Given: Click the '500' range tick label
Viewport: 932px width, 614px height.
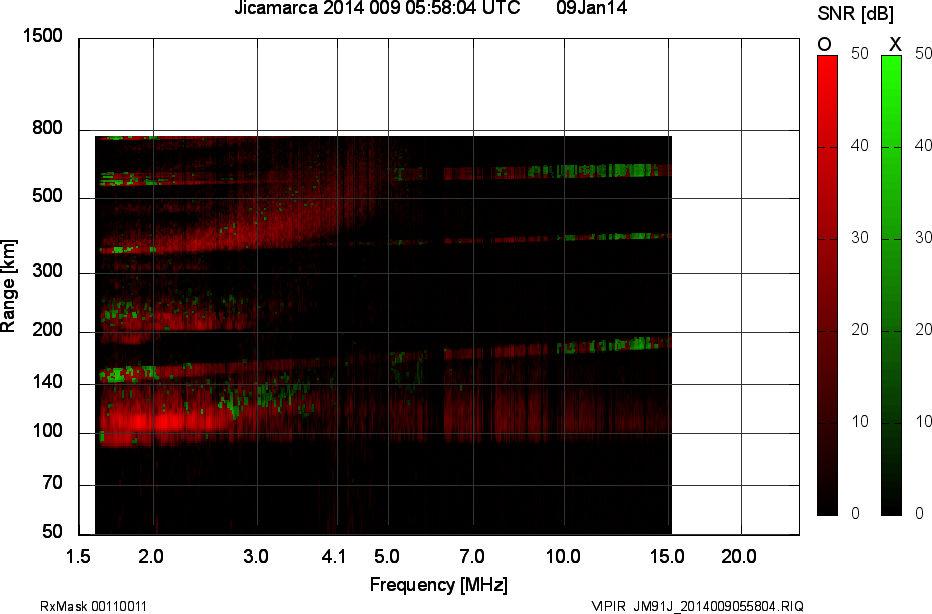Looking at the screenshot, I should point(48,196).
